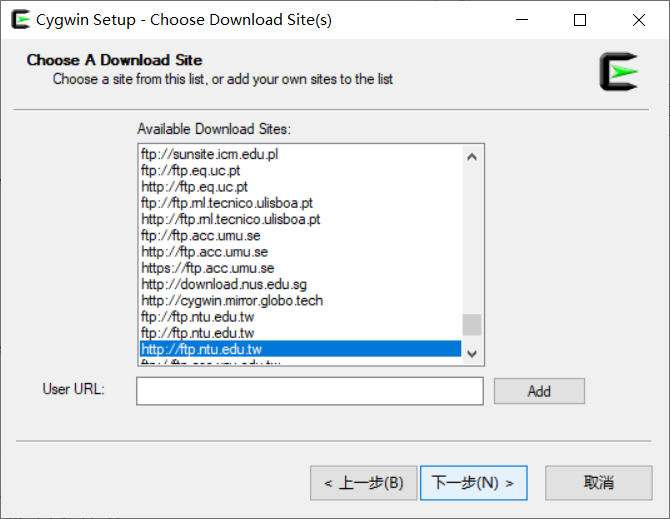Click the Cygwin icon in the title bar
The image size is (670, 519).
click(x=19, y=19)
